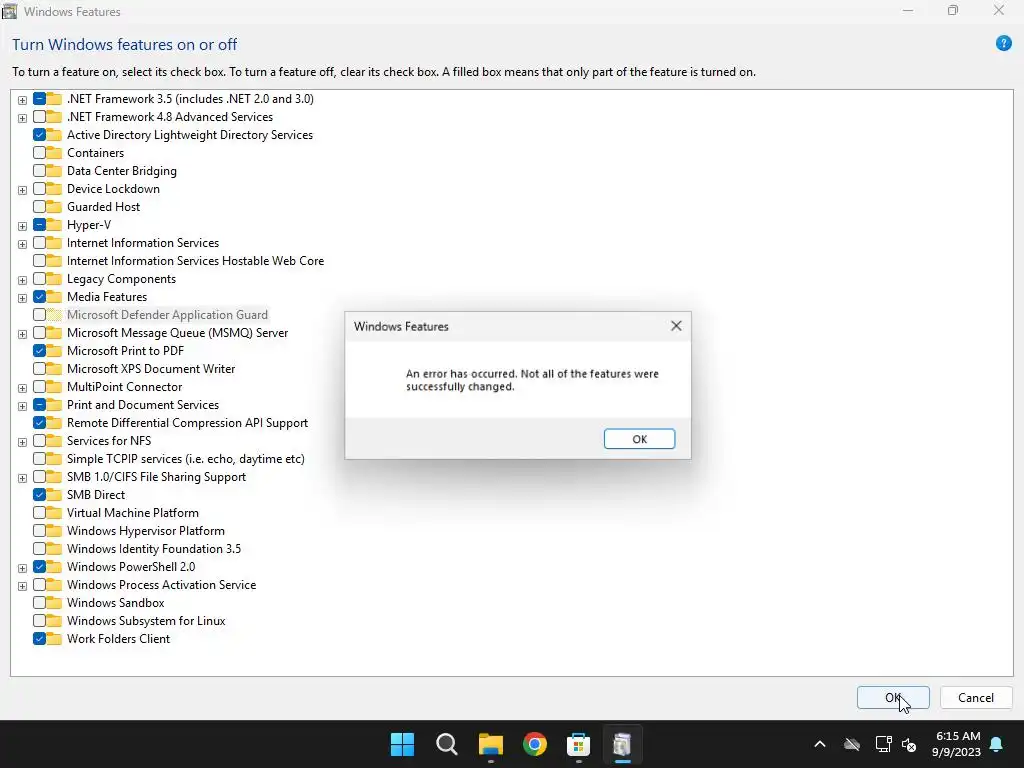Select Microsoft Defender Application Guard row

click(167, 315)
